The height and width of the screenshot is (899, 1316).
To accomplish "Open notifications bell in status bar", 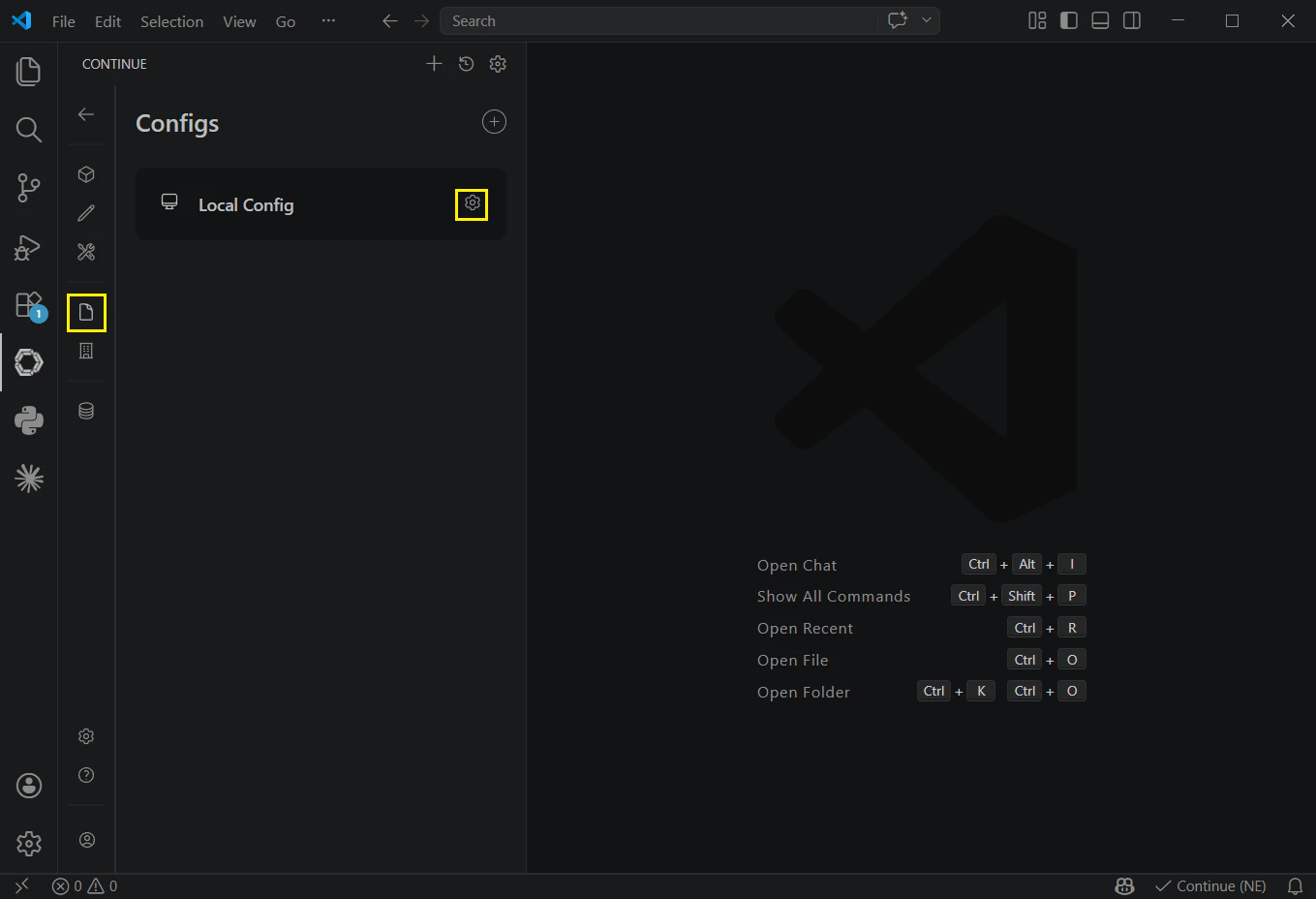I will point(1295,886).
